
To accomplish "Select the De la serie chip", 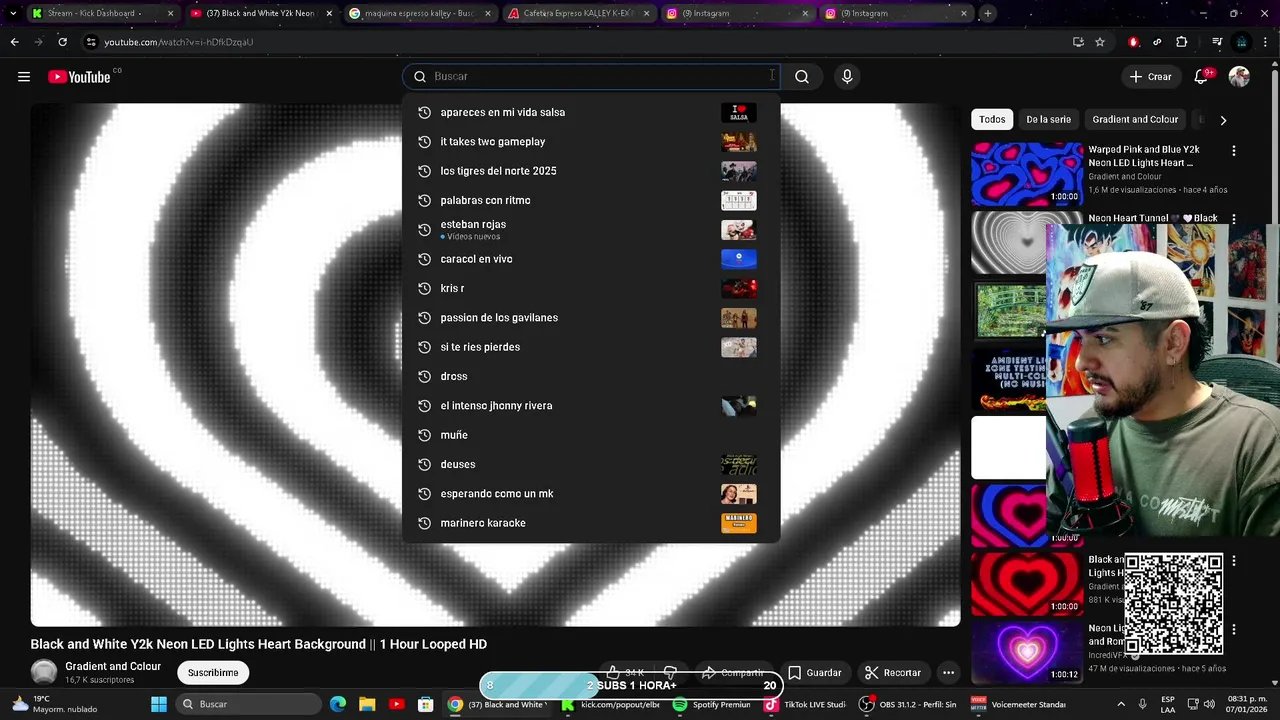I will tap(1048, 119).
